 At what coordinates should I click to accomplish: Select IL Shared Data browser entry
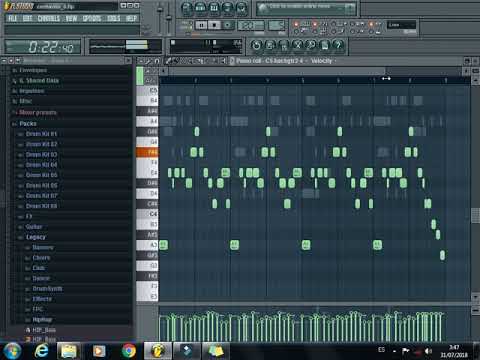39,81
